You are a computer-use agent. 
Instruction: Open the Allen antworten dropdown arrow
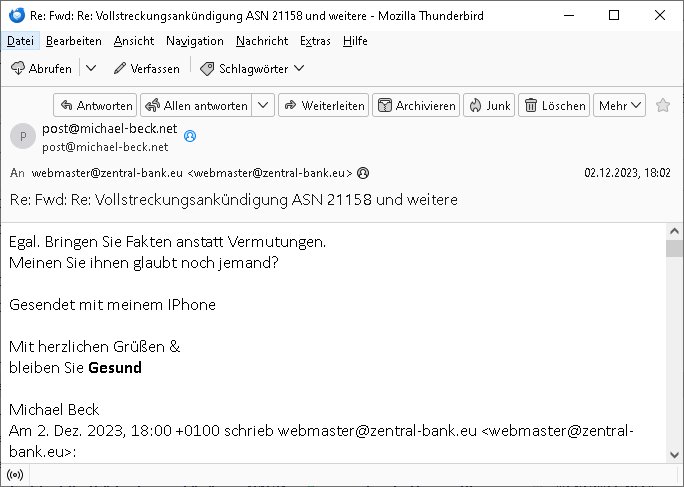263,105
